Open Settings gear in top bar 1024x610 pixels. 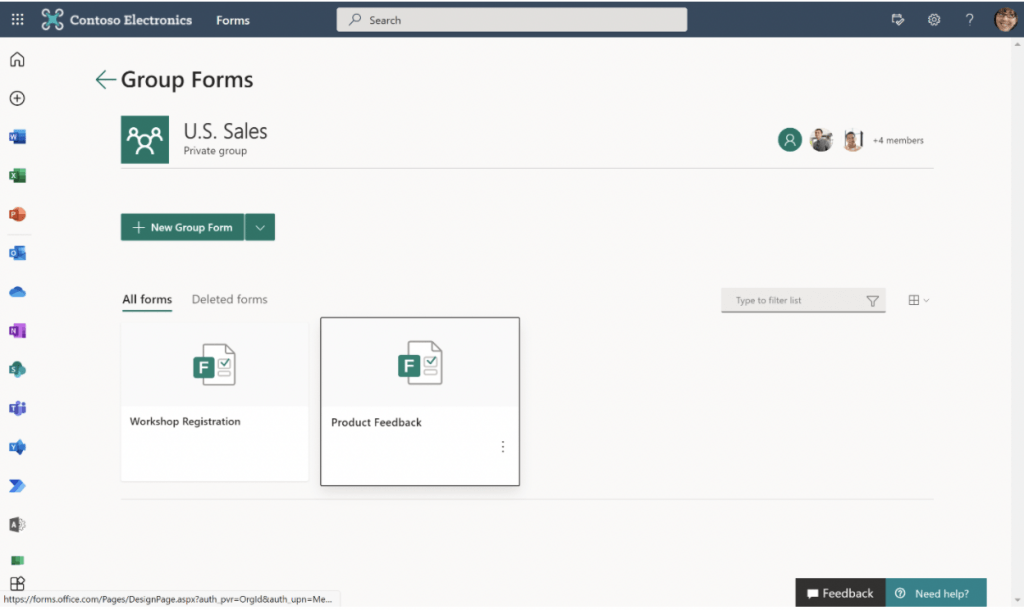coord(934,20)
